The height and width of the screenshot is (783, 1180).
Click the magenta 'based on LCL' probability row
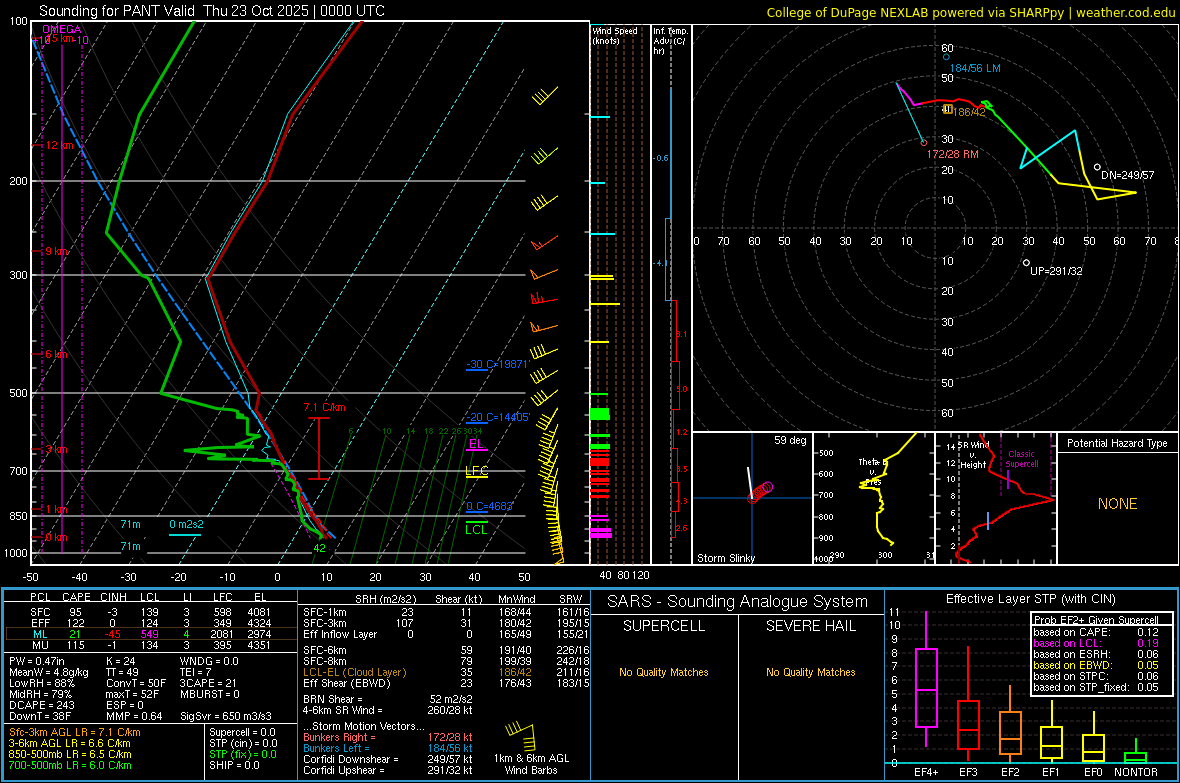(x=1096, y=644)
